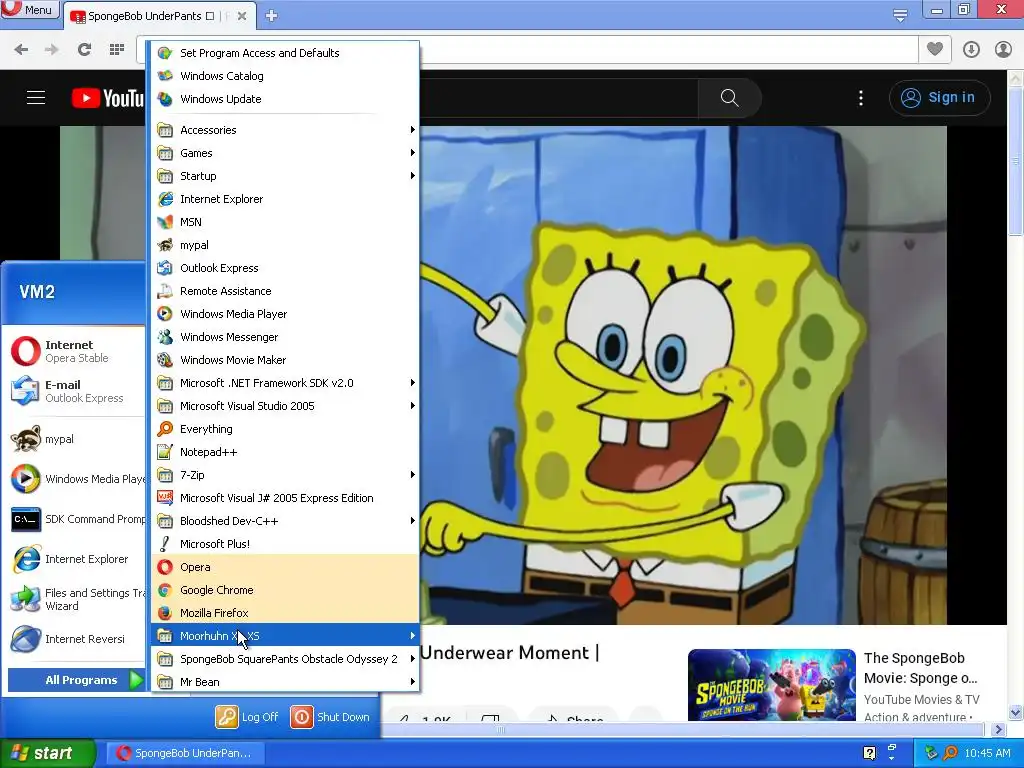The image size is (1024, 768).
Task: Click Shut Down button
Action: tap(330, 716)
